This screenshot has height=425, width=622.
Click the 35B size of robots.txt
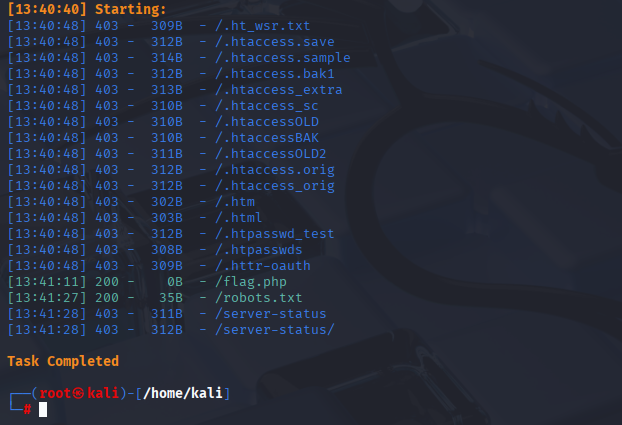[171, 298]
